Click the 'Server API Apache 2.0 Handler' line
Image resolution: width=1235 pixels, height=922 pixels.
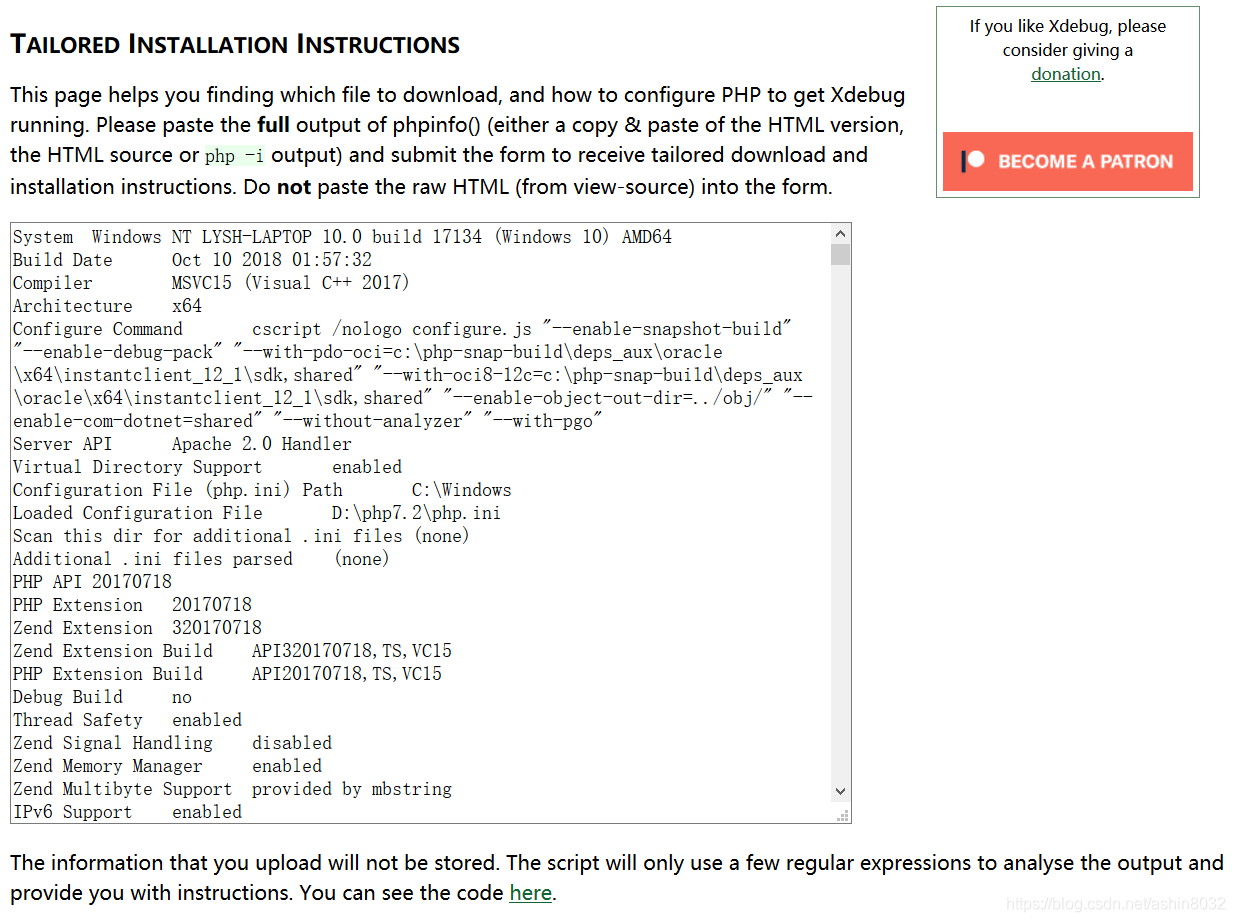tap(182, 444)
